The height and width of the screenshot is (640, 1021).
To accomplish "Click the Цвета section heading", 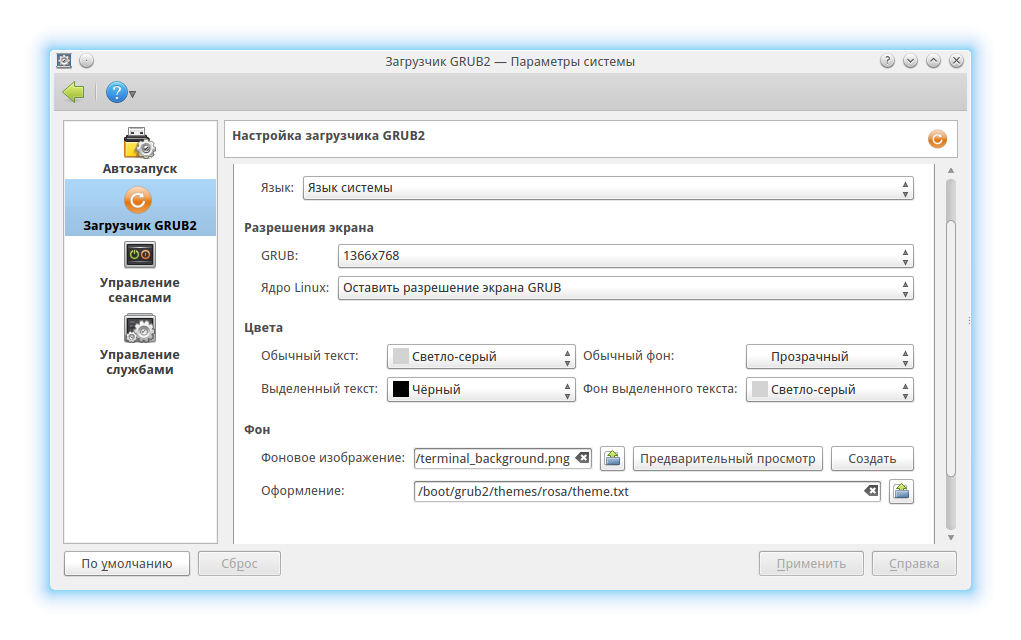I will (x=264, y=327).
